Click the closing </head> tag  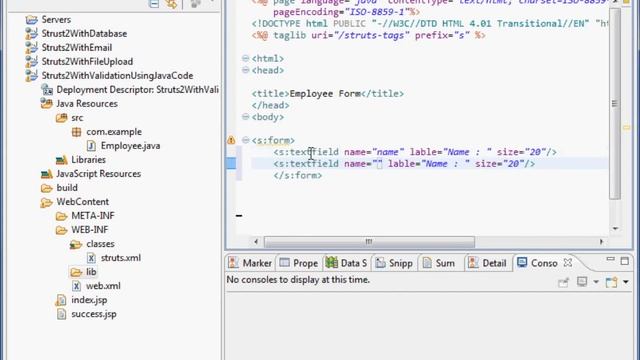coord(271,105)
